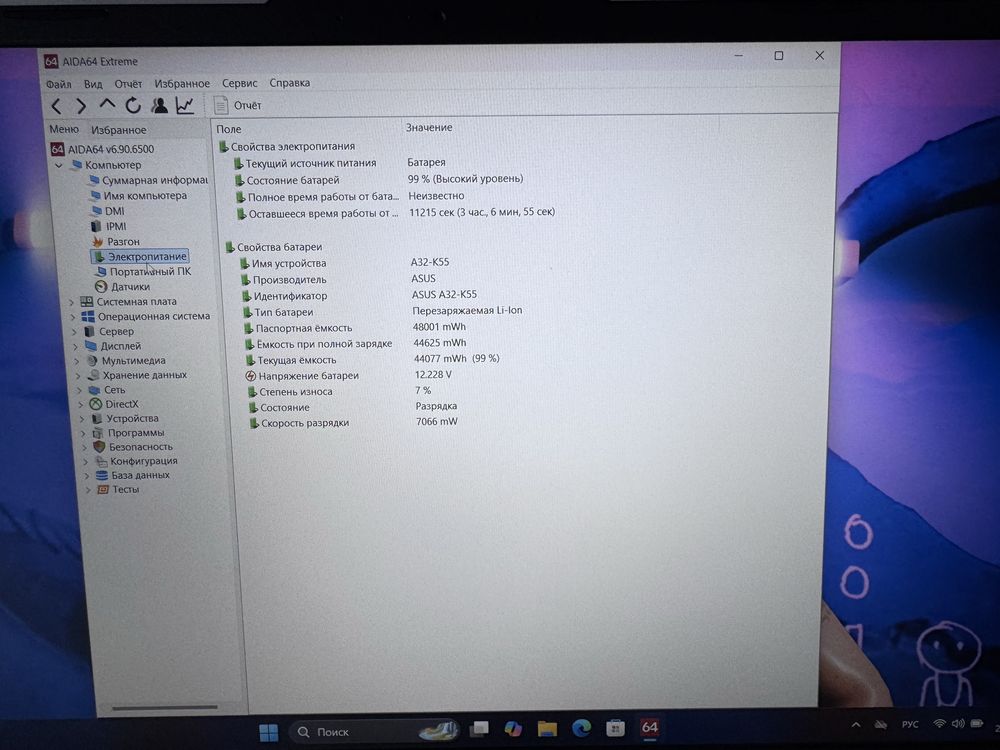Screen dimensions: 1000x750
Task: Open Copilot from the taskbar
Action: click(513, 728)
